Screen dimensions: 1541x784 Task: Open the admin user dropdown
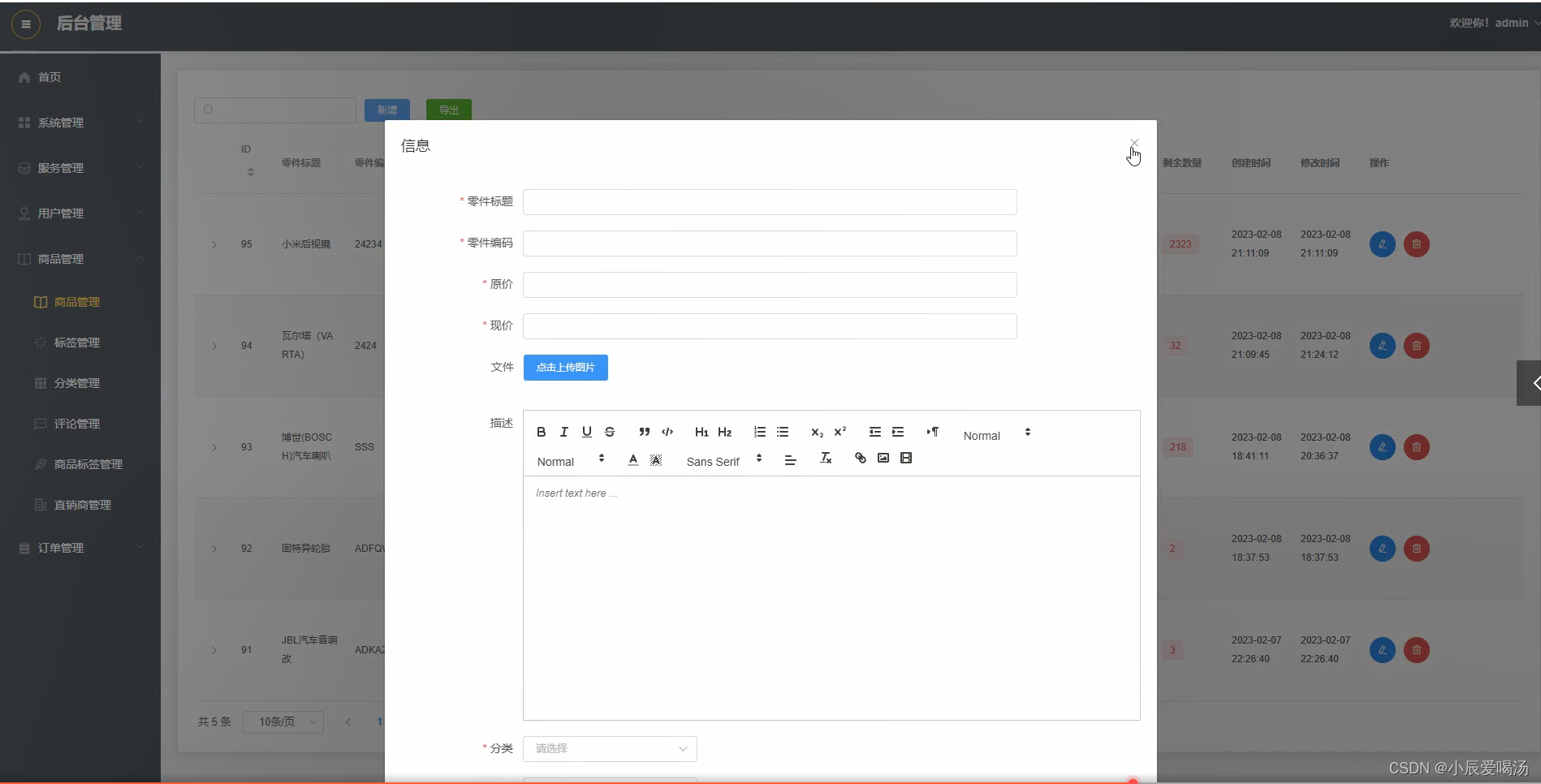pos(1494,23)
